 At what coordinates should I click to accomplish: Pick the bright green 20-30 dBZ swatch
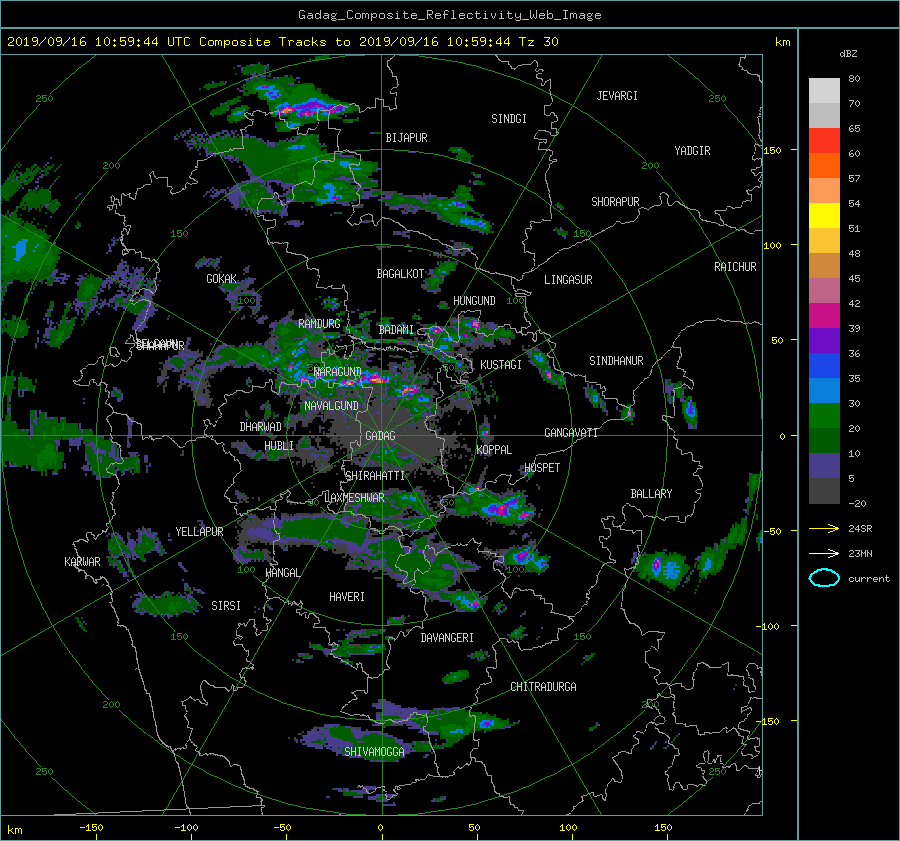point(824,416)
